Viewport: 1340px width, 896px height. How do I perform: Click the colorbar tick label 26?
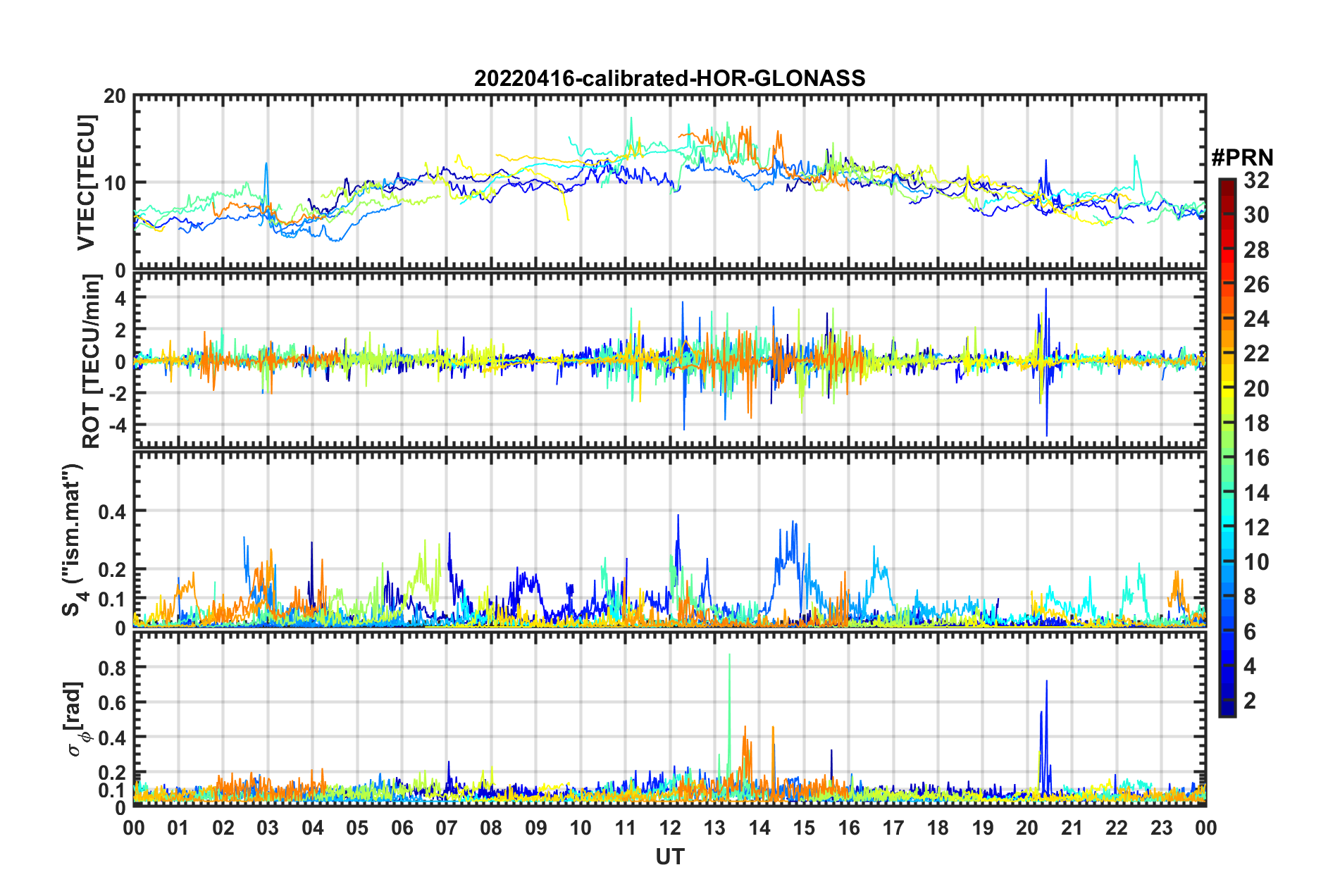[x=1256, y=285]
